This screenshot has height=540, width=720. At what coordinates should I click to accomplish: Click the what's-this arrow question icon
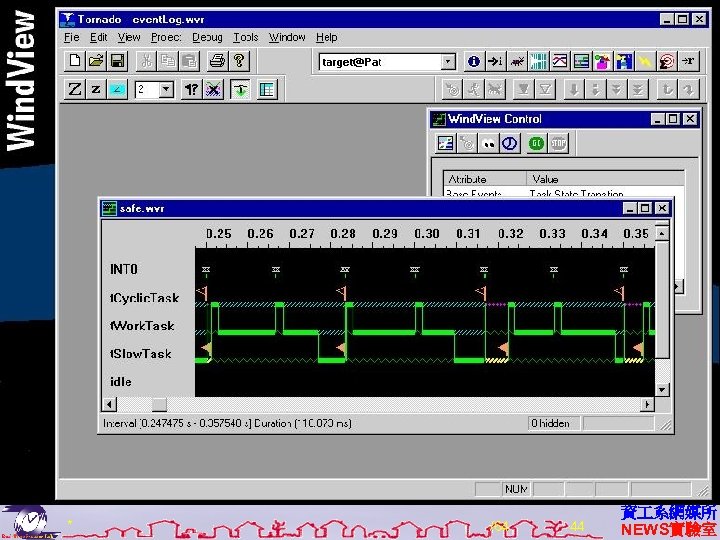coord(191,89)
